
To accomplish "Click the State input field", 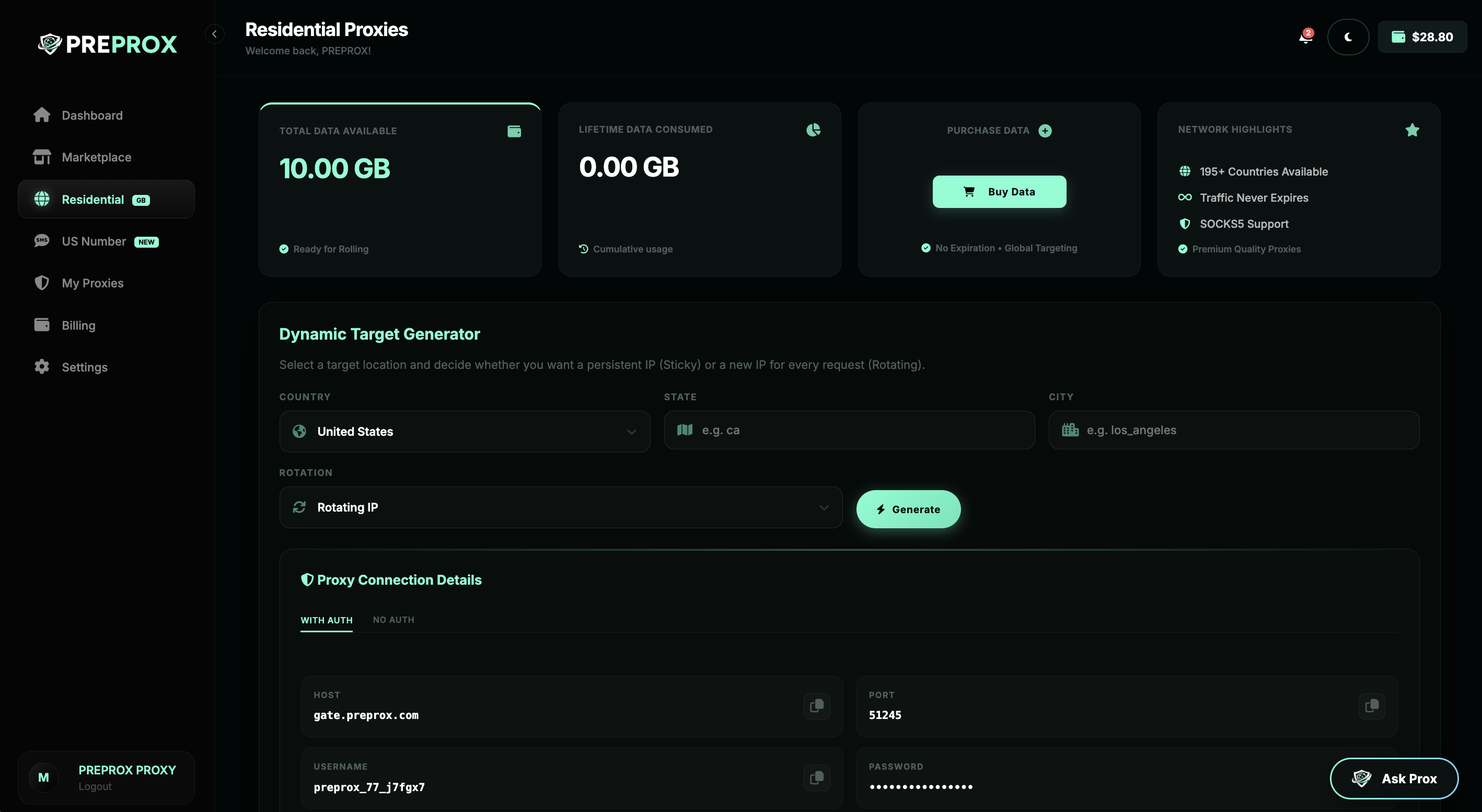I will [x=849, y=430].
